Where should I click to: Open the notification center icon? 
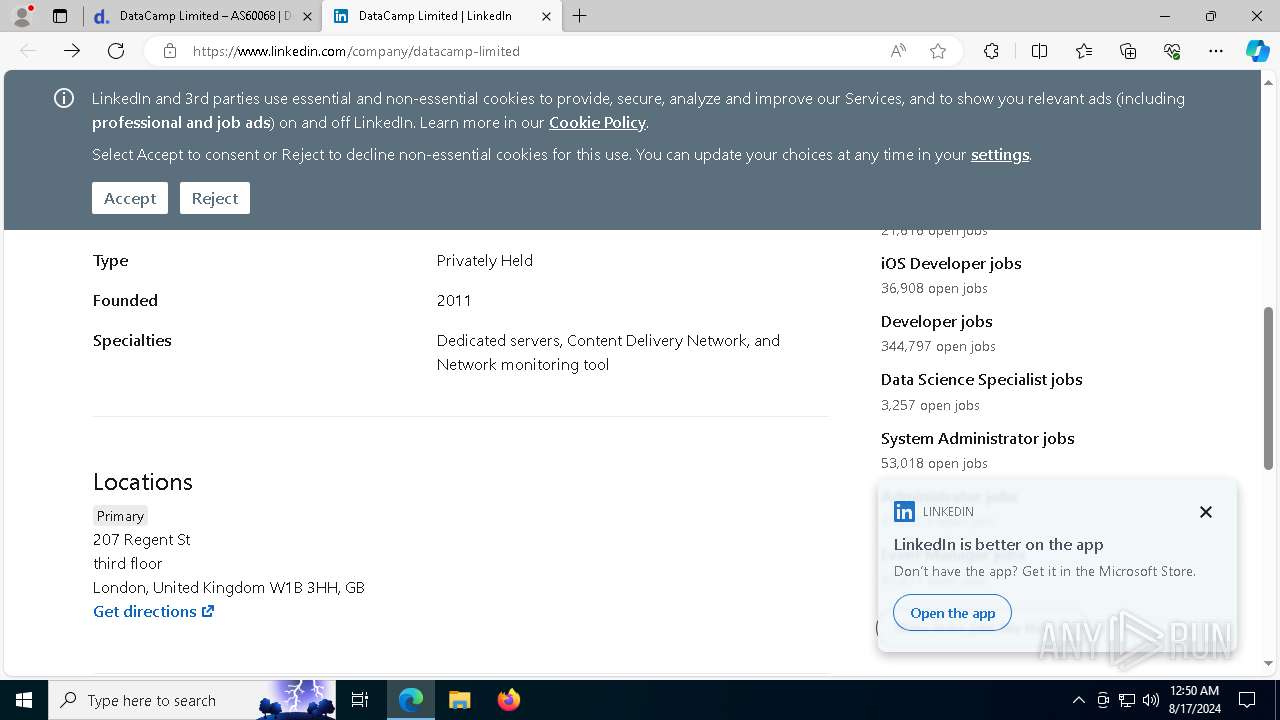point(1247,700)
